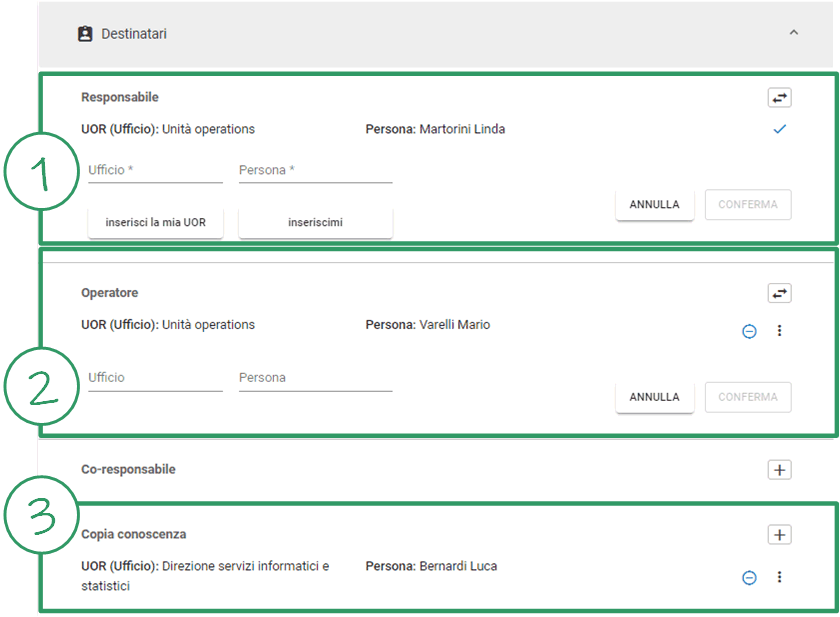Remove Bernardi Luca using the minus icon
This screenshot has height=617, width=840.
[x=749, y=577]
